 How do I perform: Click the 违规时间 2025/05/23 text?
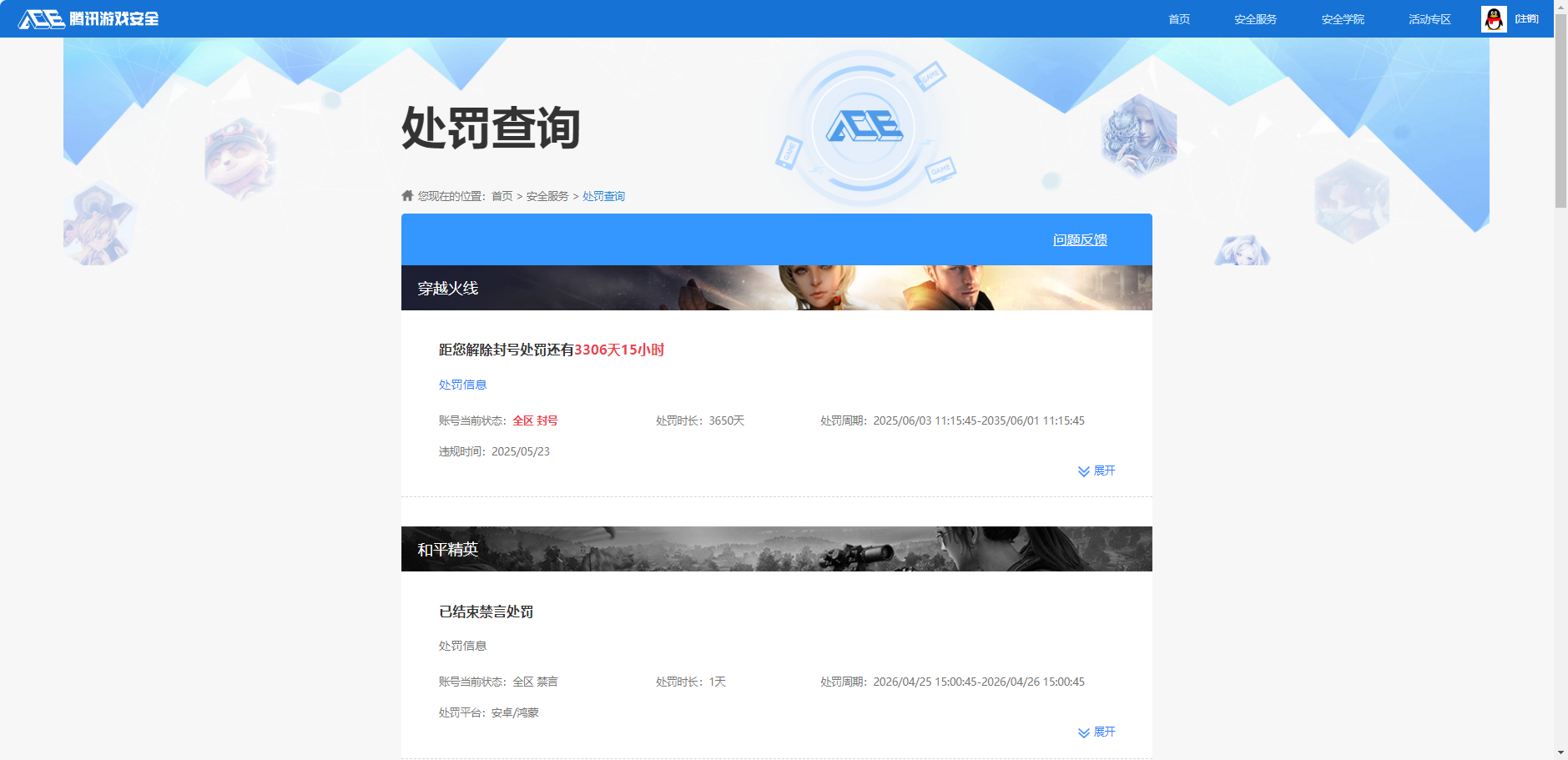[494, 451]
